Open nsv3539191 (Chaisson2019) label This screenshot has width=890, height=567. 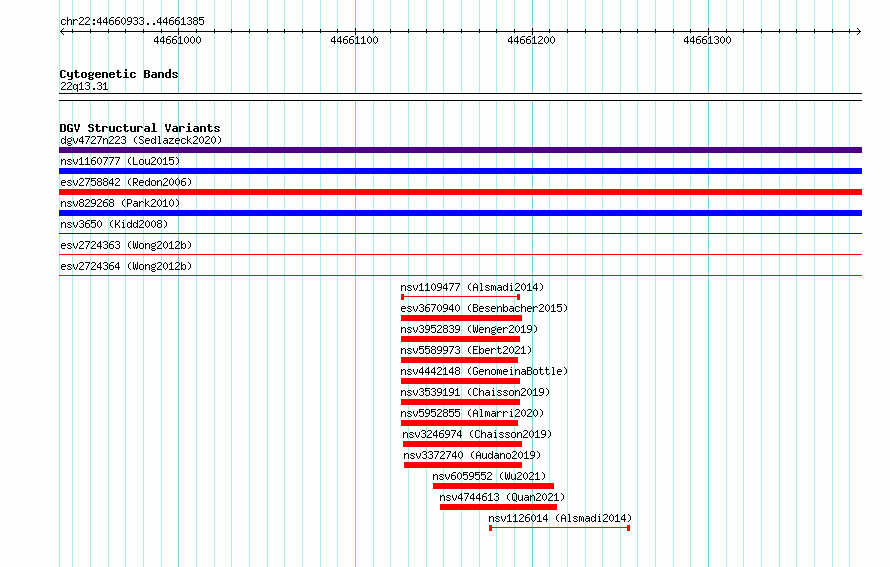pos(475,392)
